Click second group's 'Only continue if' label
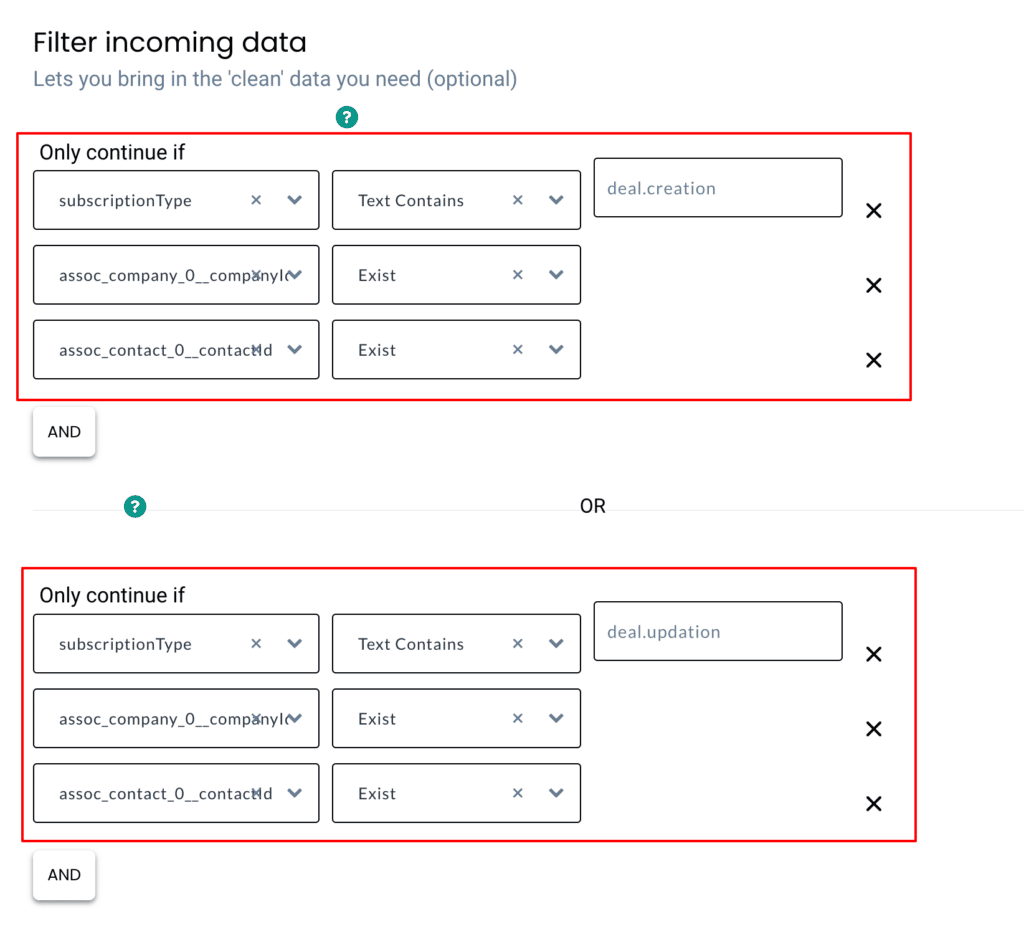 click(x=112, y=595)
